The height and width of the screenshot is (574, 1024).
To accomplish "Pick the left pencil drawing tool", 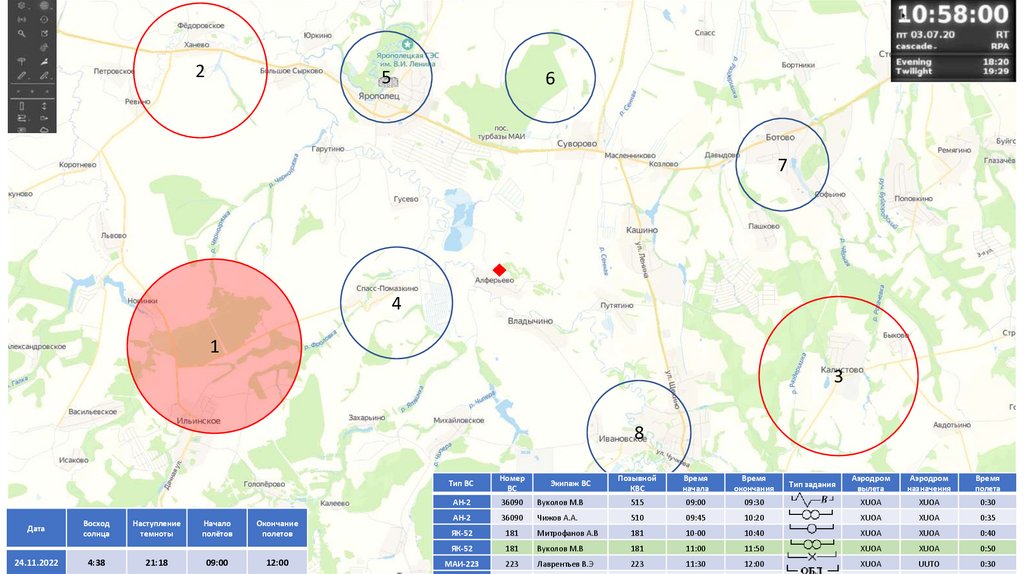I will pos(22,76).
